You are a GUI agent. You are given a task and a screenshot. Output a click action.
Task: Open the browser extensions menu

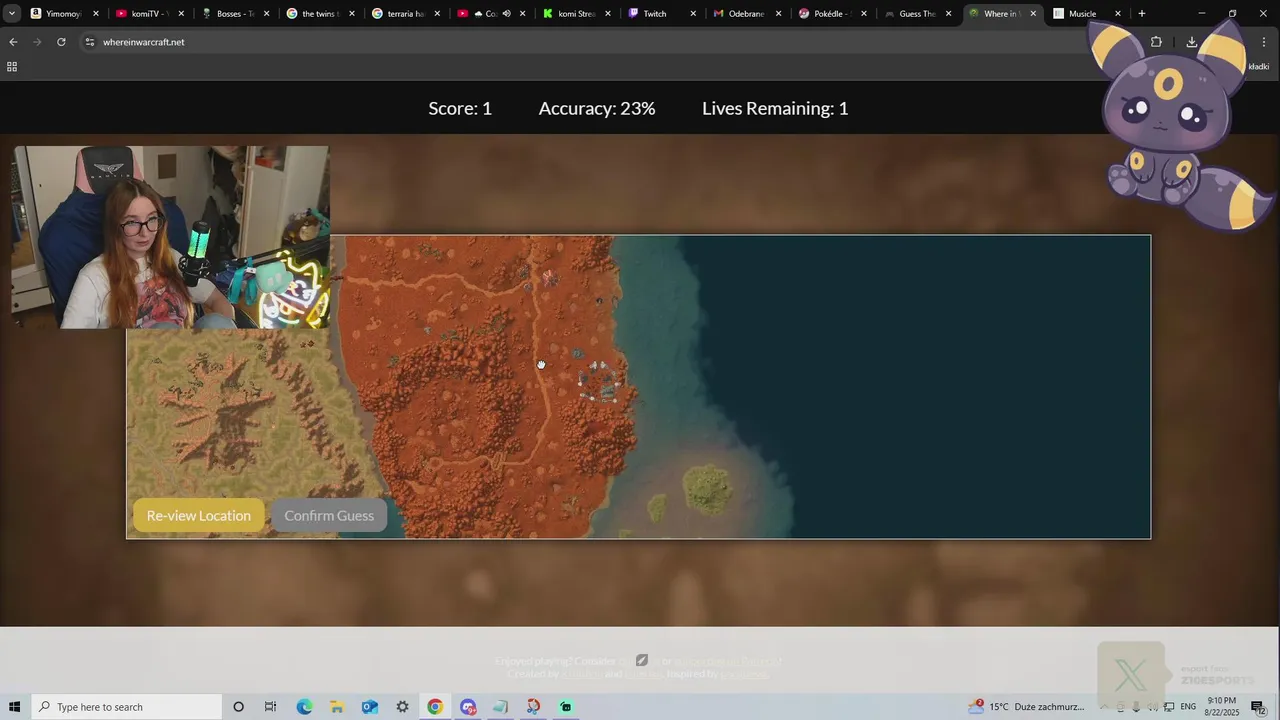click(x=1156, y=42)
